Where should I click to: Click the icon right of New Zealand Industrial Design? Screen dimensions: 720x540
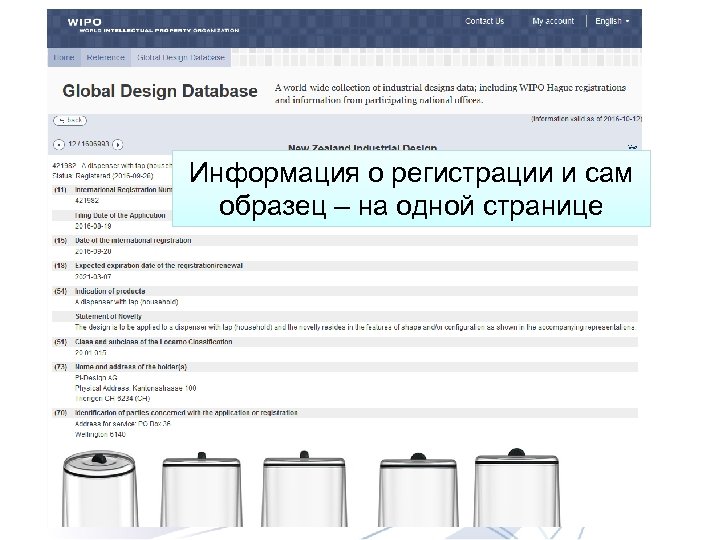pyautogui.click(x=632, y=147)
